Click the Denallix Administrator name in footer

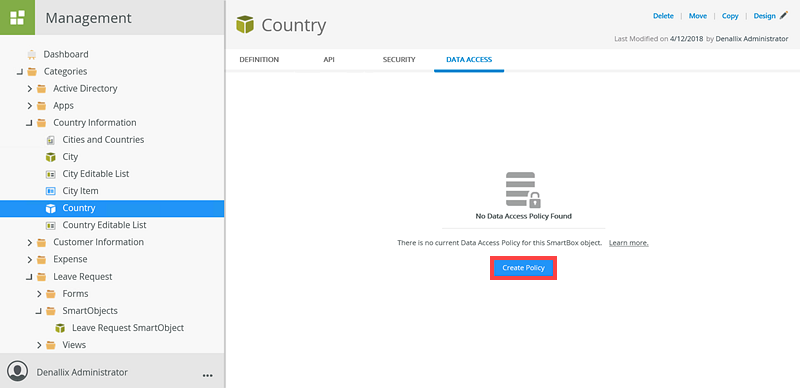click(x=82, y=372)
